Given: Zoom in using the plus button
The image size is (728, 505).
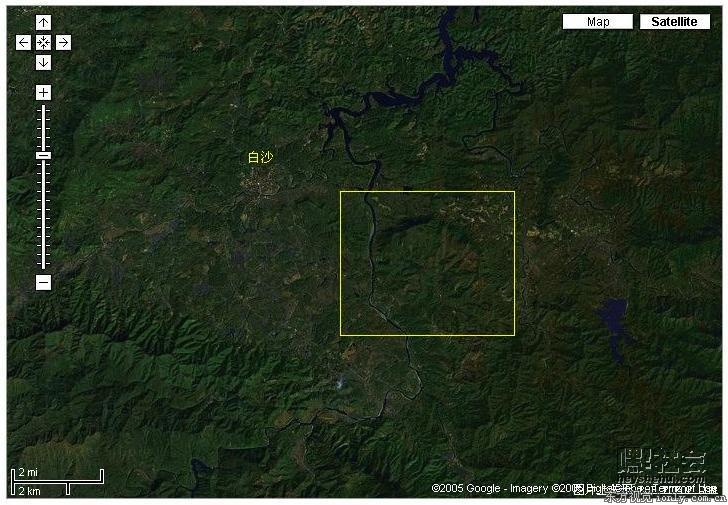Looking at the screenshot, I should pos(43,93).
